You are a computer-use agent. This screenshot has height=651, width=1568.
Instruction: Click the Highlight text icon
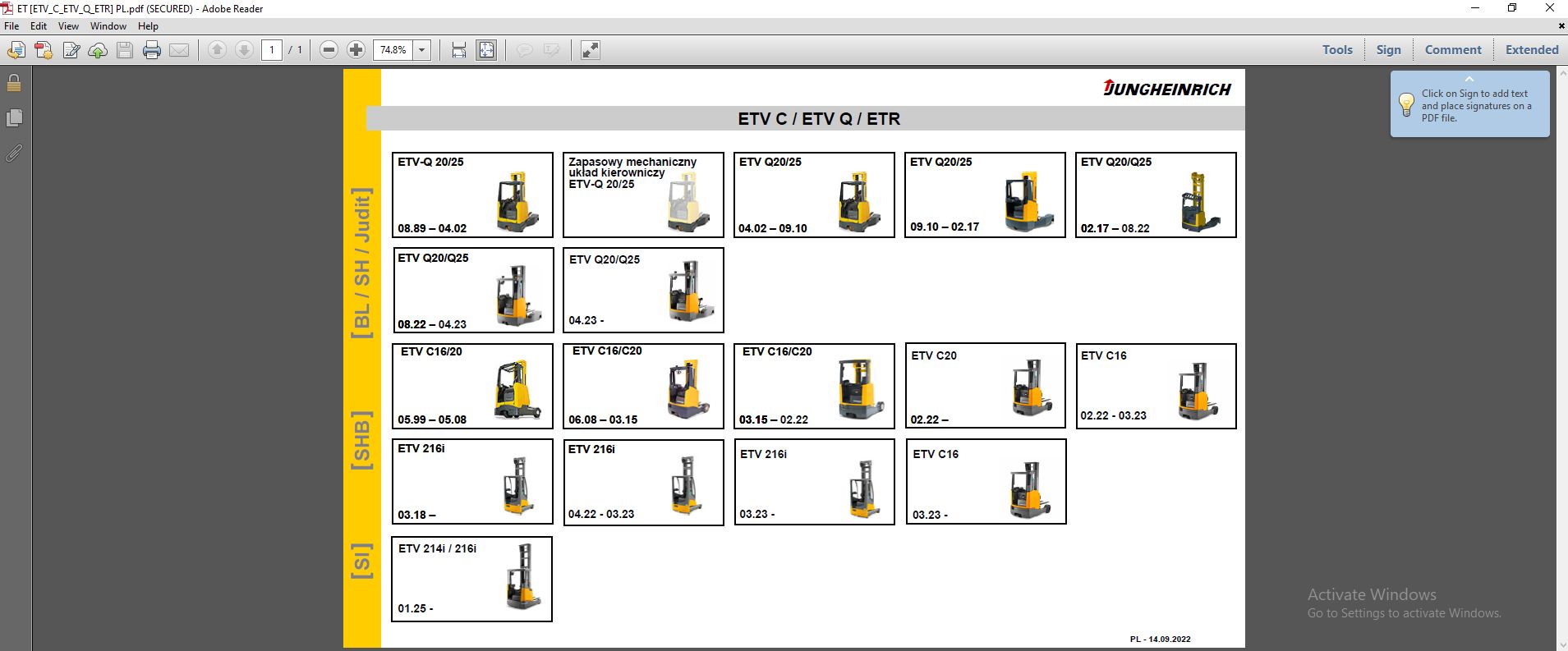[x=551, y=50]
